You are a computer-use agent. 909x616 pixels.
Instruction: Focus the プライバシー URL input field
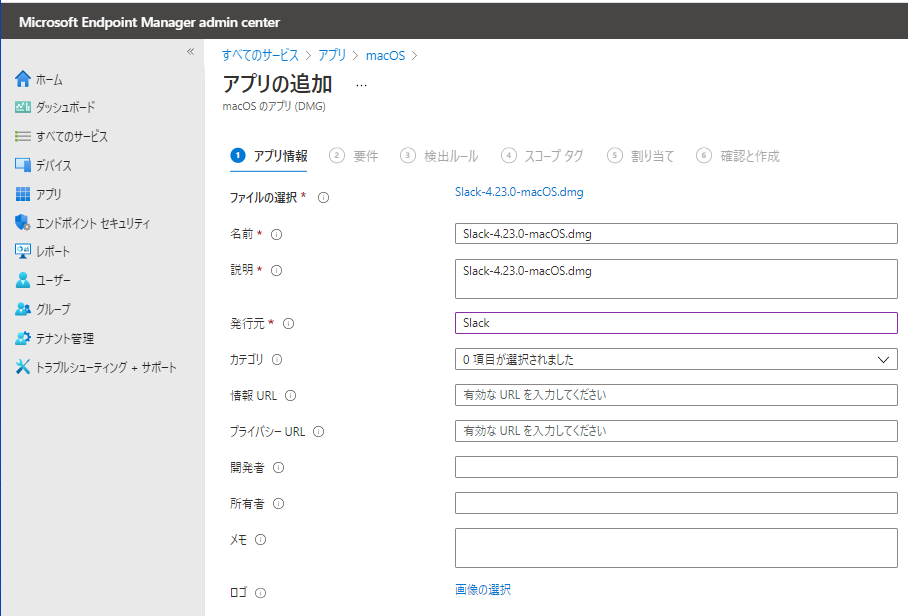(676, 431)
